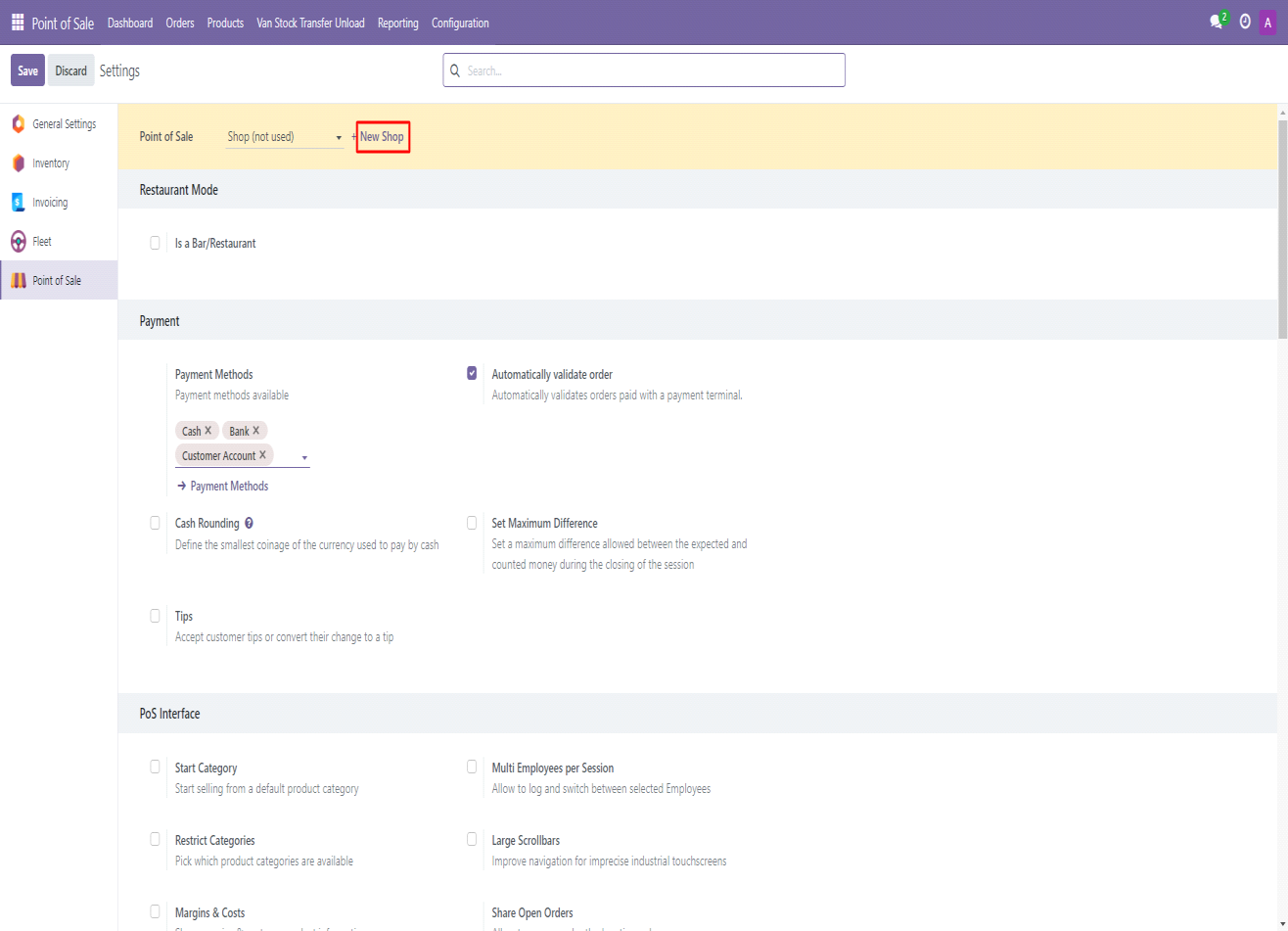Open the Orders menu
The width and height of the screenshot is (1288, 931).
tap(180, 23)
